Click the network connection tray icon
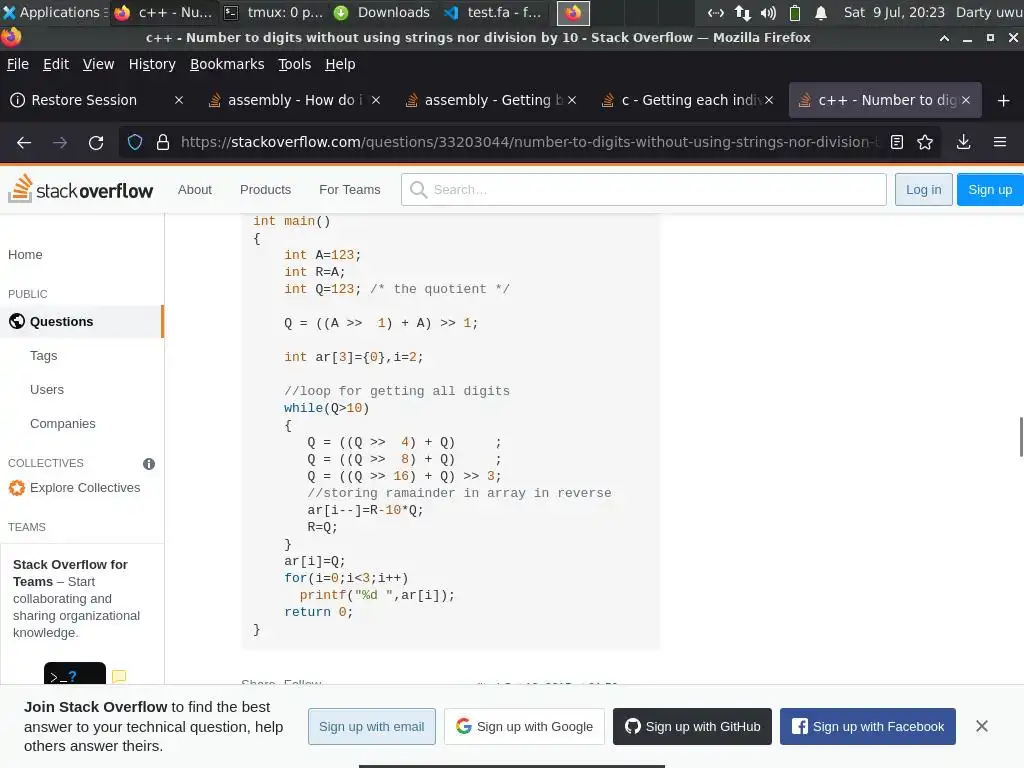This screenshot has width=1024, height=768. pos(716,12)
